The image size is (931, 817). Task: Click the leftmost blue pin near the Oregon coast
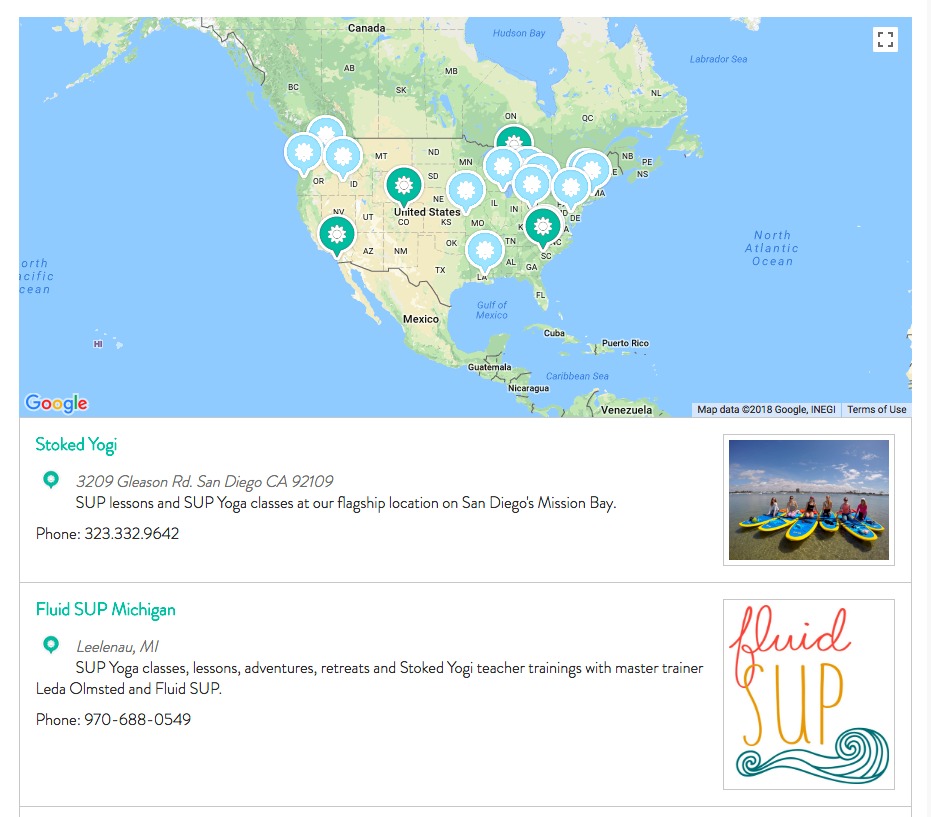click(x=303, y=154)
